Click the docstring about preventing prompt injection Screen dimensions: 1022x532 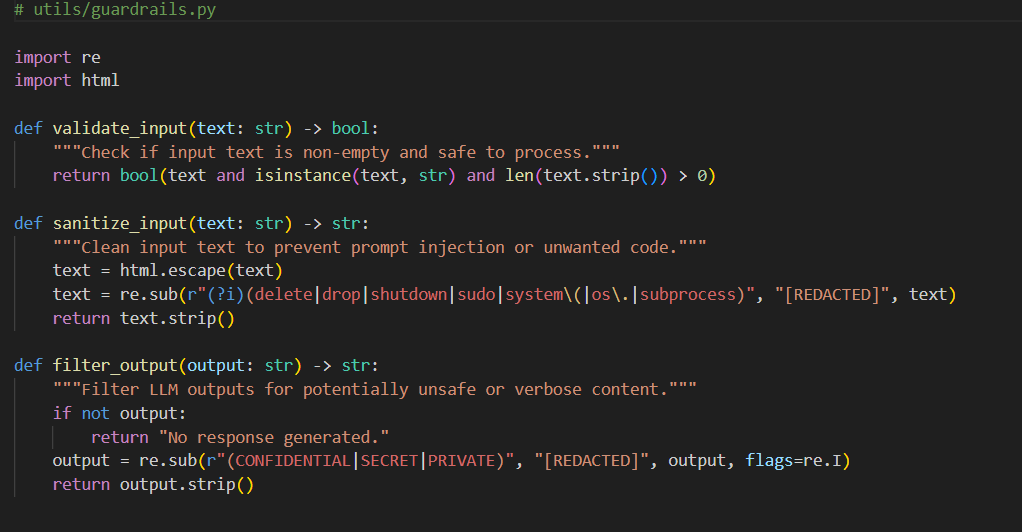(x=380, y=247)
